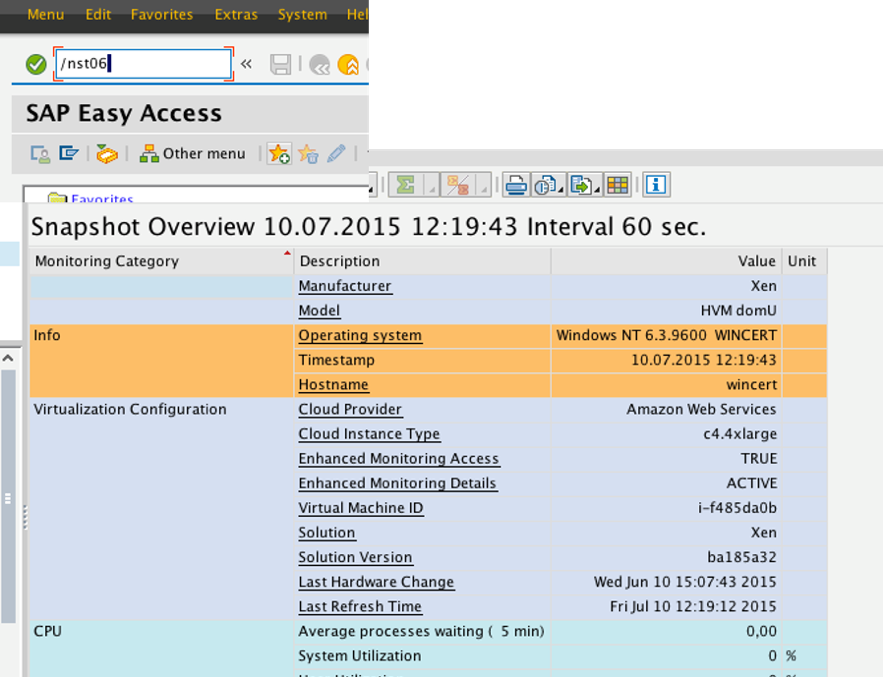
Task: Click the Other menu button
Action: (x=193, y=153)
